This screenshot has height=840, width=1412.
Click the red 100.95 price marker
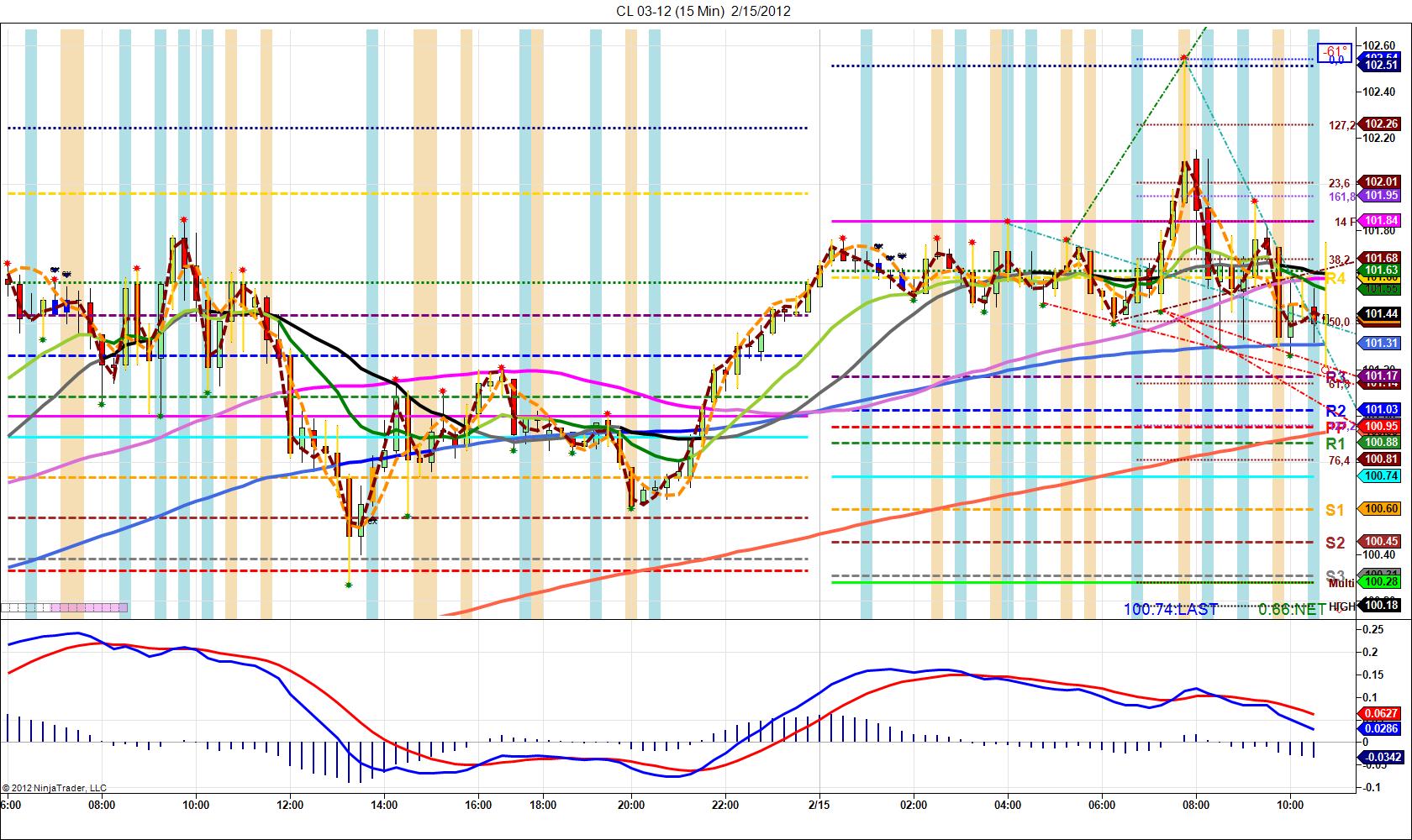[x=1381, y=426]
